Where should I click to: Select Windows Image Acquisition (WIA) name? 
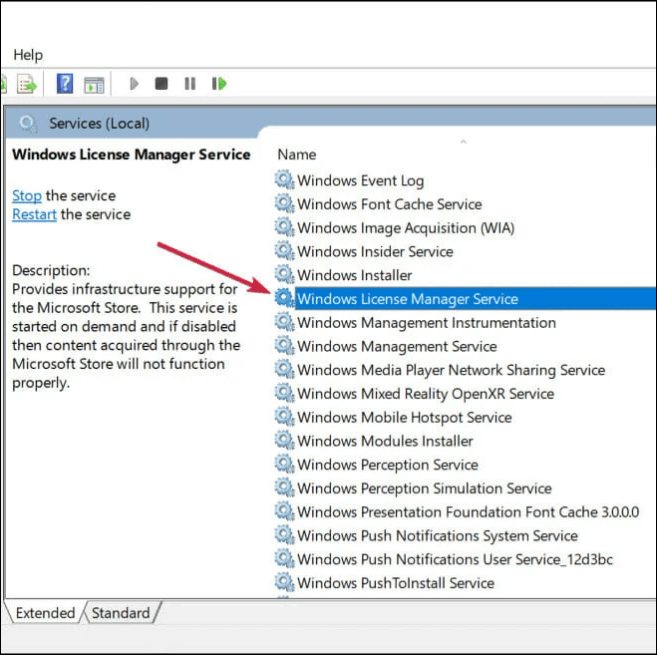point(406,228)
